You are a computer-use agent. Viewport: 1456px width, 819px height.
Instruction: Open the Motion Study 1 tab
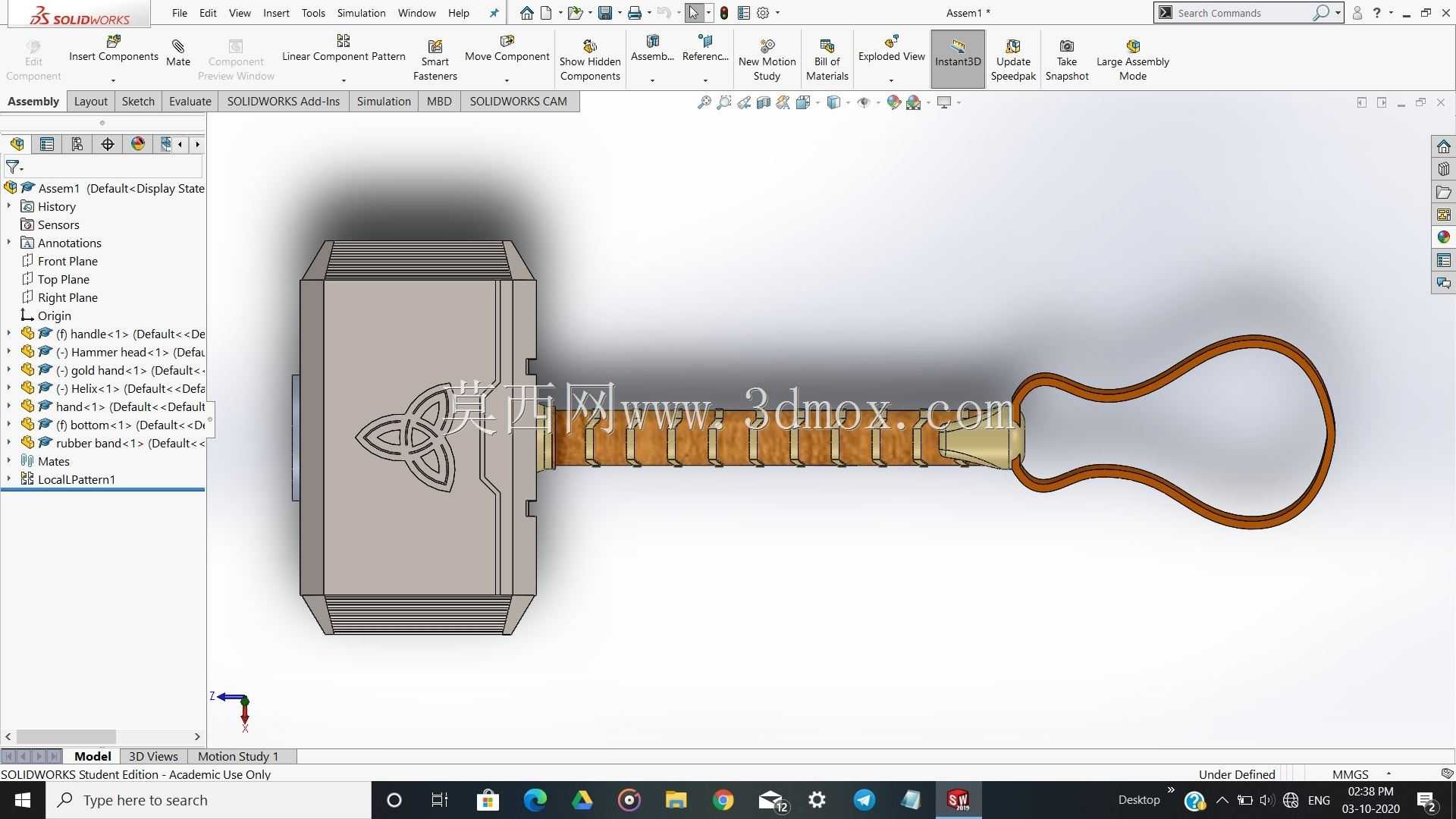click(x=238, y=756)
